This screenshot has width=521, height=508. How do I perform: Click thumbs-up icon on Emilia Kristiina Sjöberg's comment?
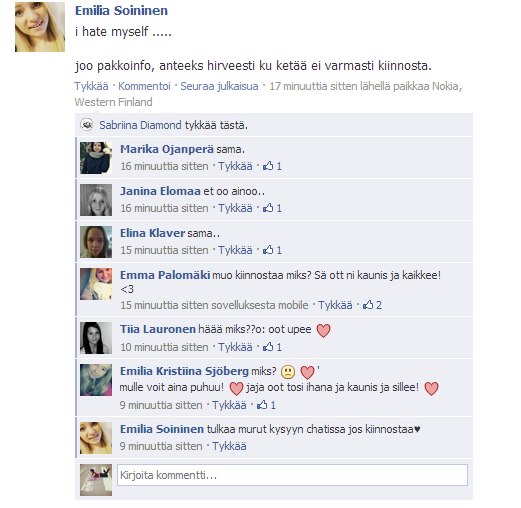[x=262, y=405]
